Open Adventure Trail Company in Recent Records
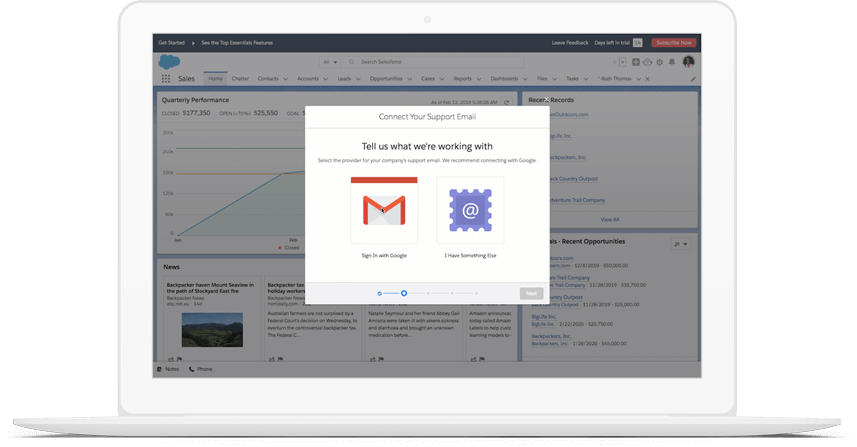 coord(577,200)
